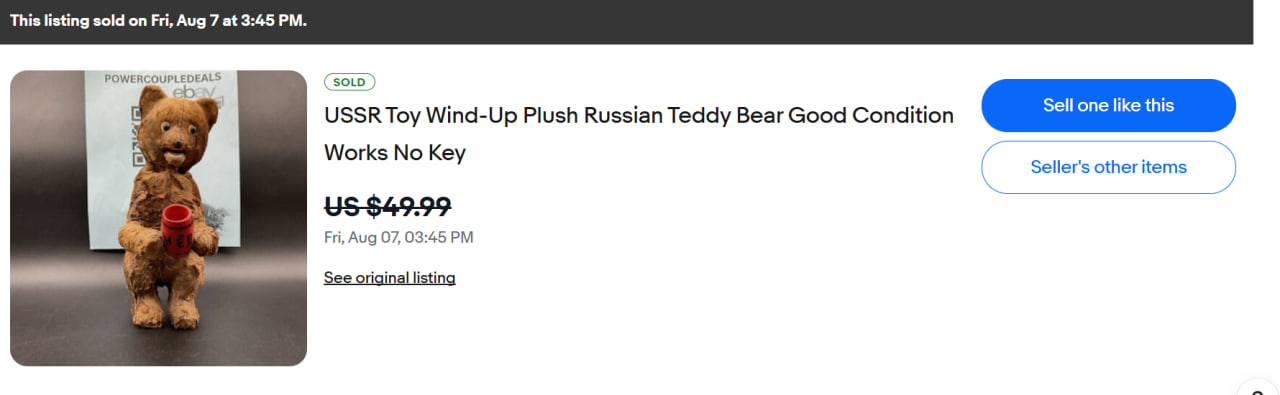1280x395 pixels.
Task: Open the teddy bear listing photo
Action: (x=158, y=218)
